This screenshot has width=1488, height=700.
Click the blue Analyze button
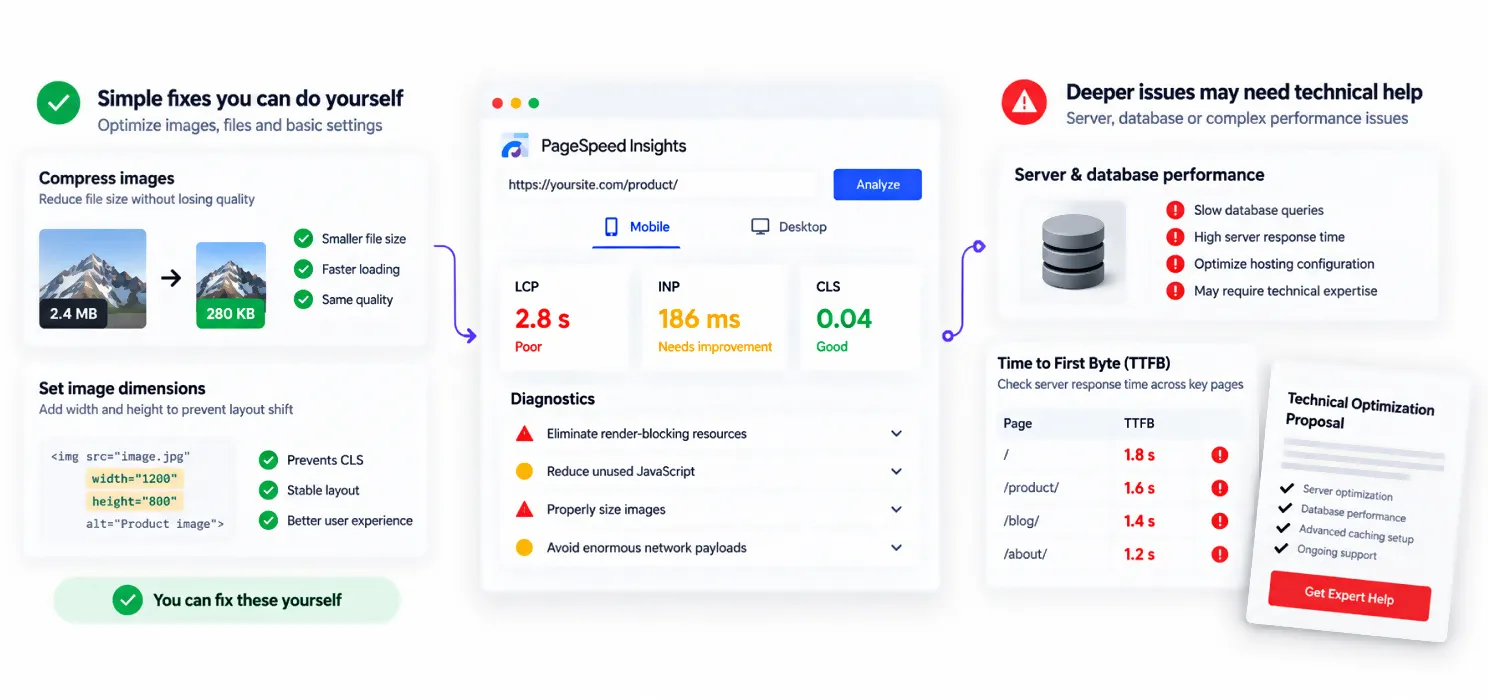pos(878,185)
